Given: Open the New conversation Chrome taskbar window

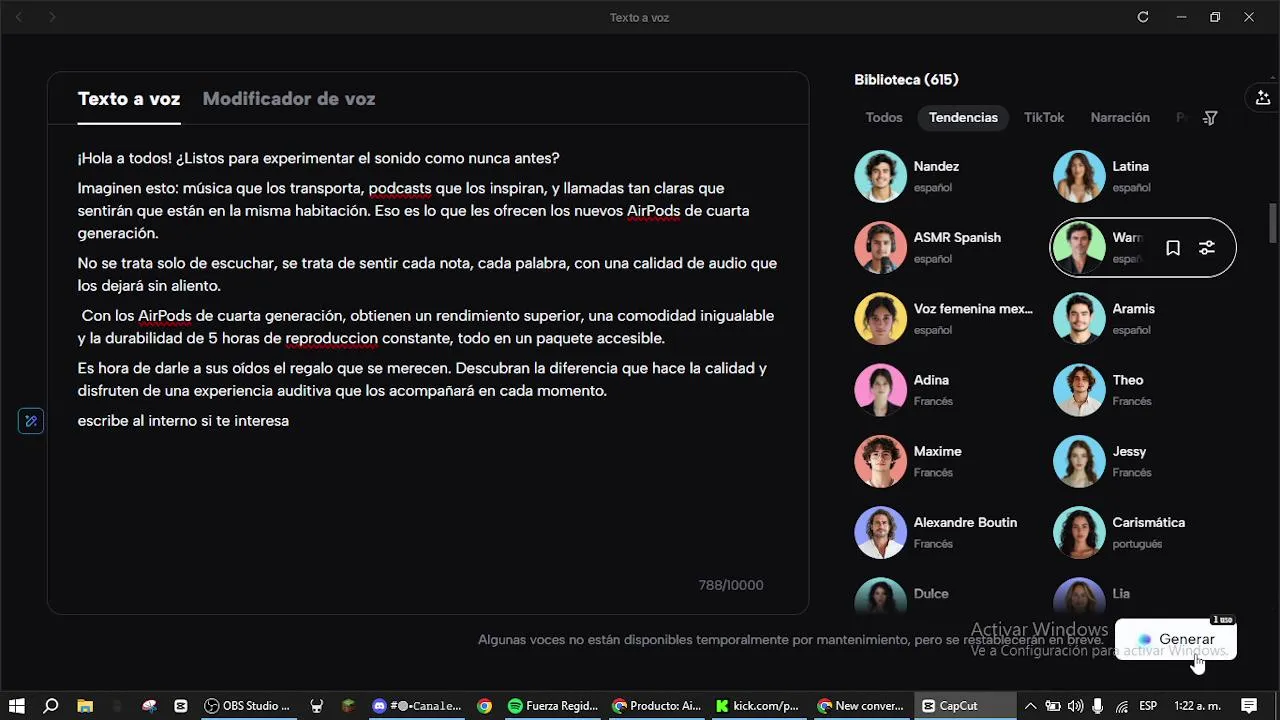Looking at the screenshot, I should coord(860,705).
